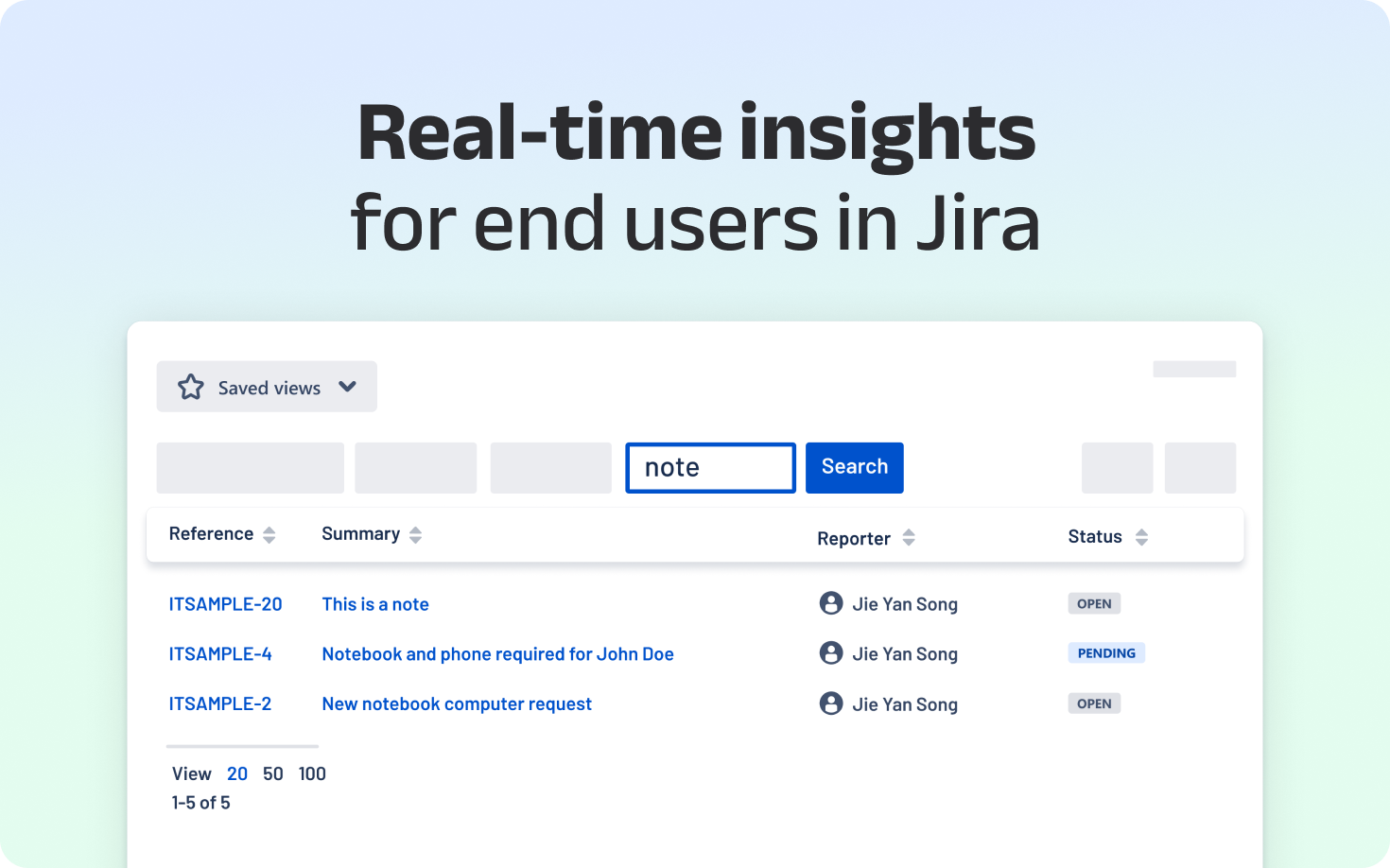Click reporter avatar icon on ITSAMPLE-20 row
Screen dimensions: 1390x868
pos(831,603)
